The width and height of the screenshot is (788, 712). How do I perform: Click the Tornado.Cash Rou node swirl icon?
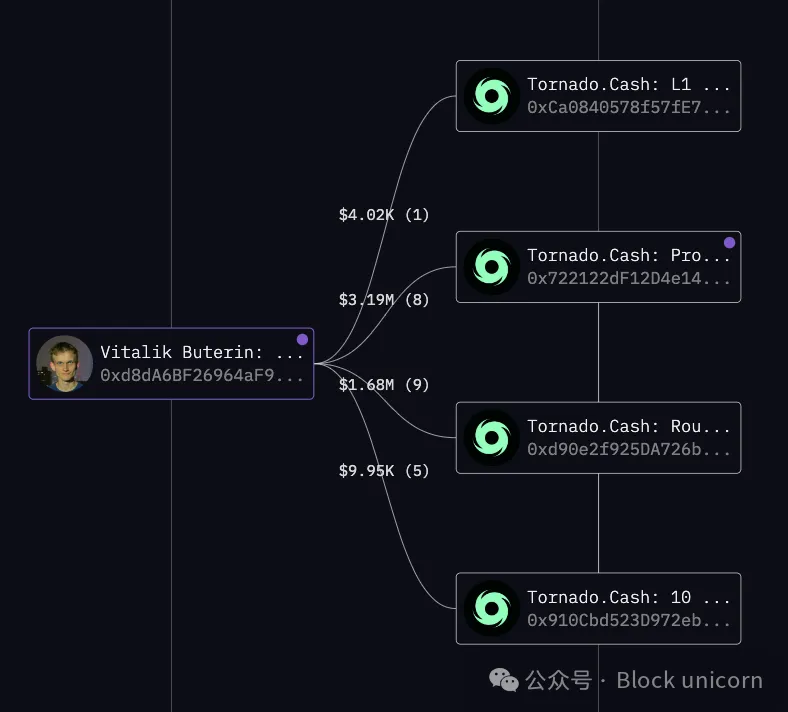click(x=491, y=438)
